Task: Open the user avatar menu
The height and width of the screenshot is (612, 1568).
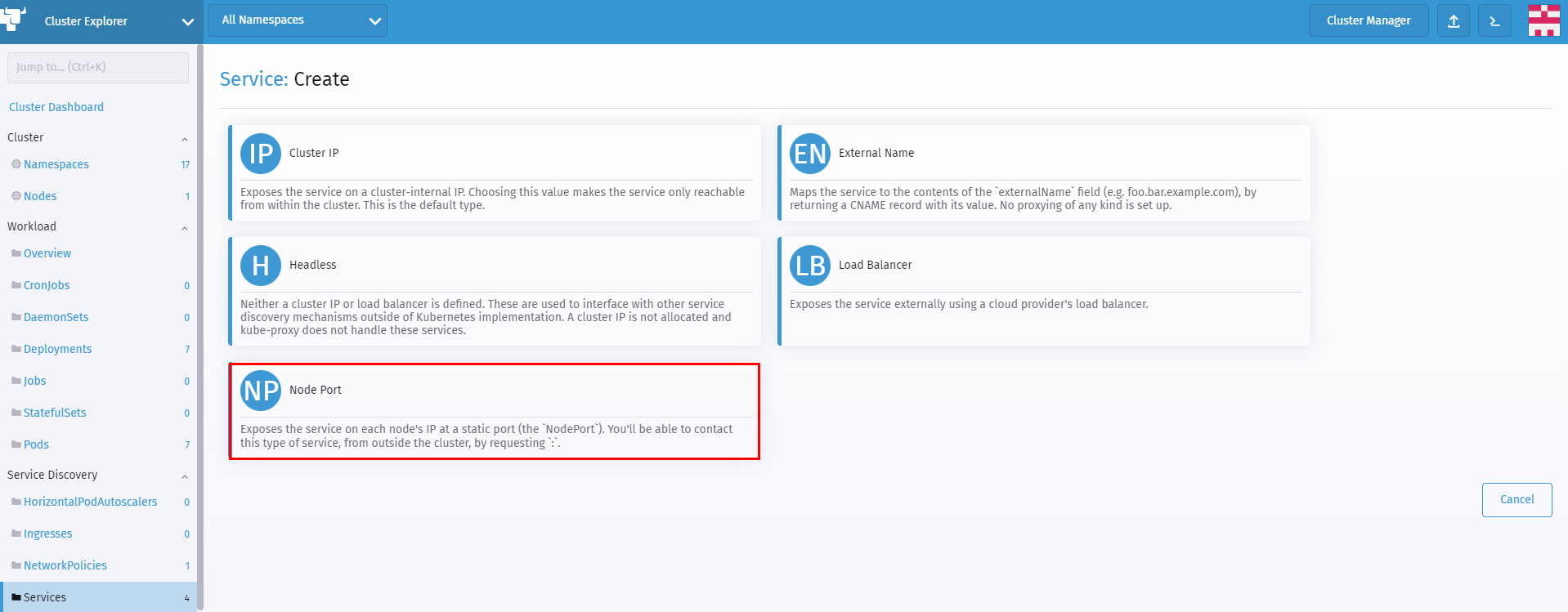Action: [1543, 20]
